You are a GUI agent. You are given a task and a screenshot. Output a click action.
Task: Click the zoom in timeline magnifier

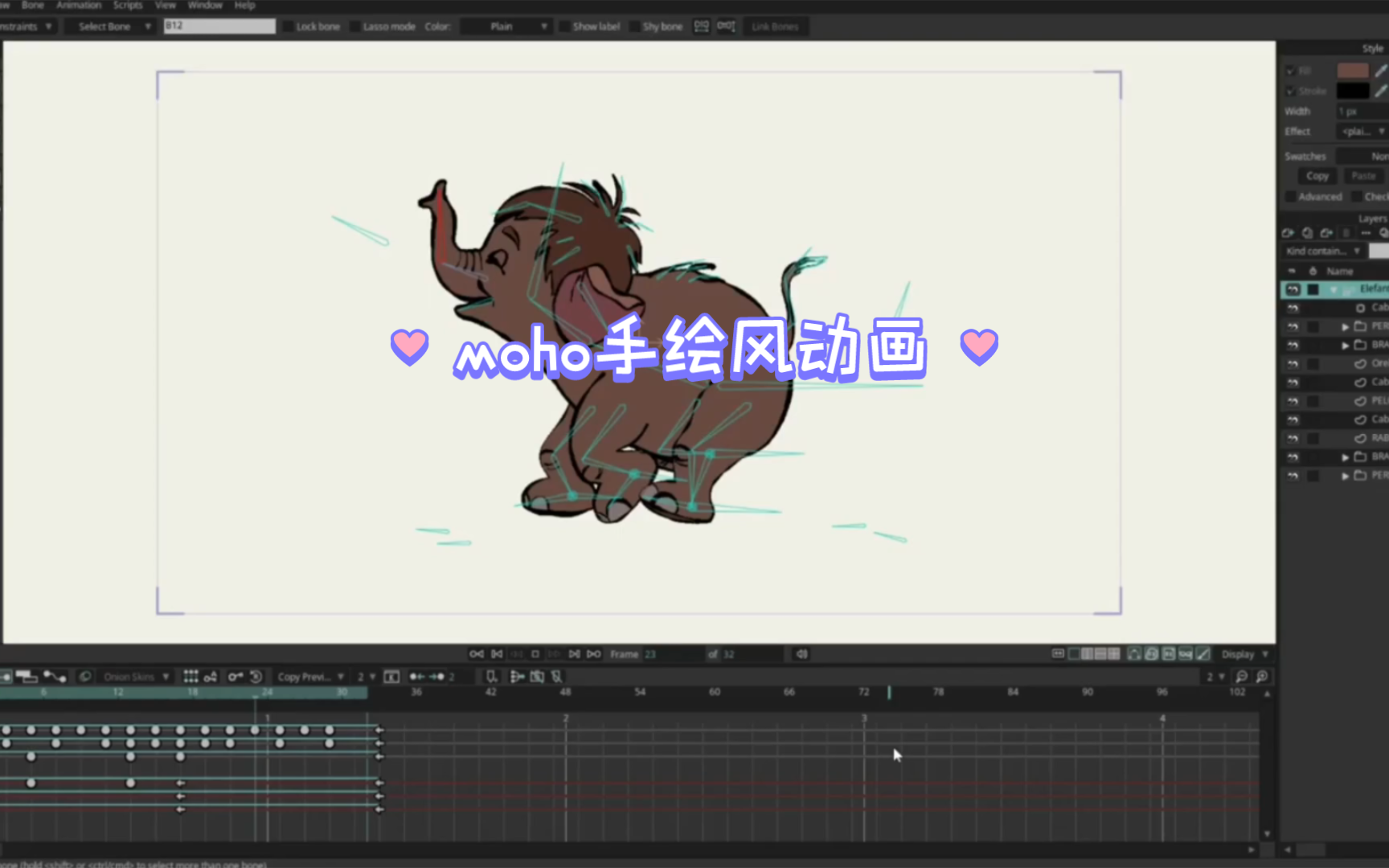[x=1262, y=677]
